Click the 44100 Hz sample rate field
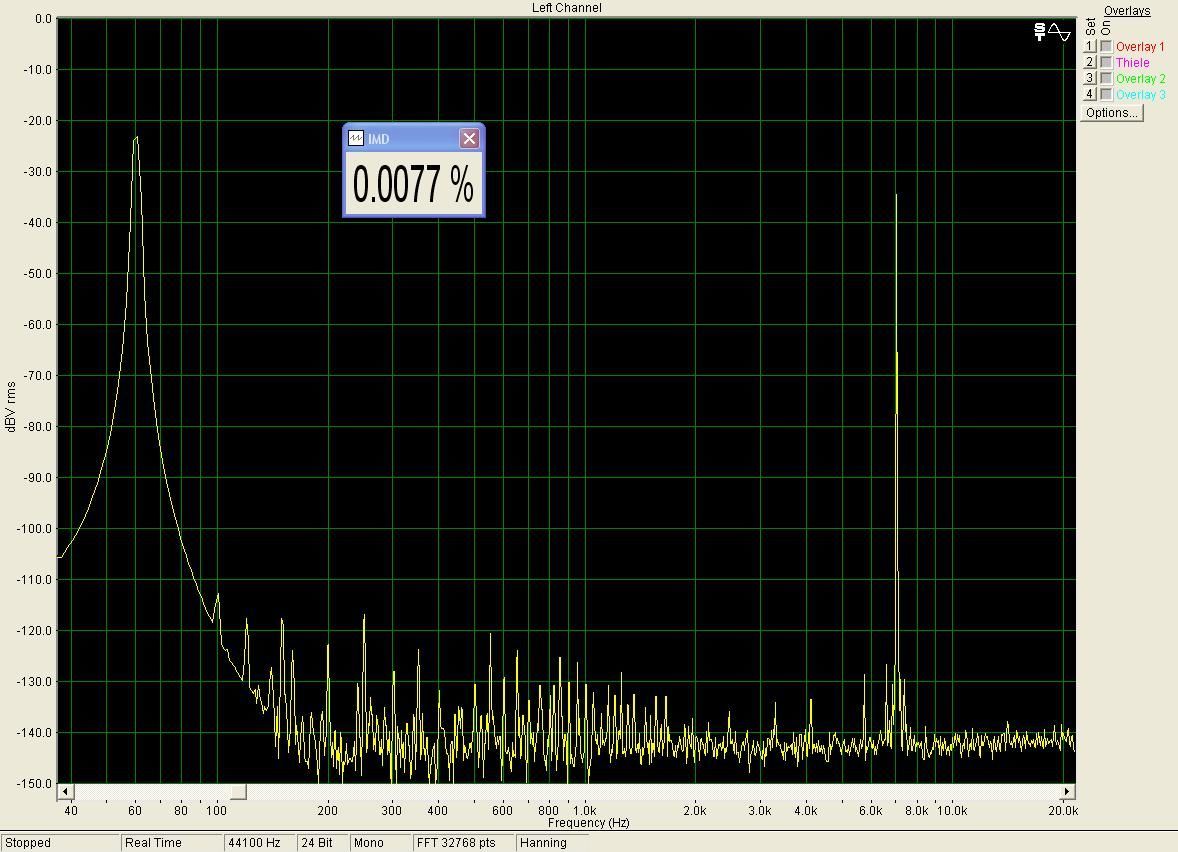The width and height of the screenshot is (1178, 852). pos(259,843)
